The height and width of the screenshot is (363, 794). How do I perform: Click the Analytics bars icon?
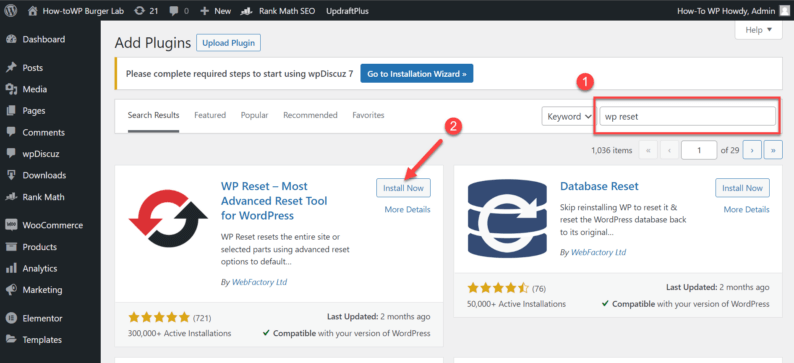coord(11,268)
